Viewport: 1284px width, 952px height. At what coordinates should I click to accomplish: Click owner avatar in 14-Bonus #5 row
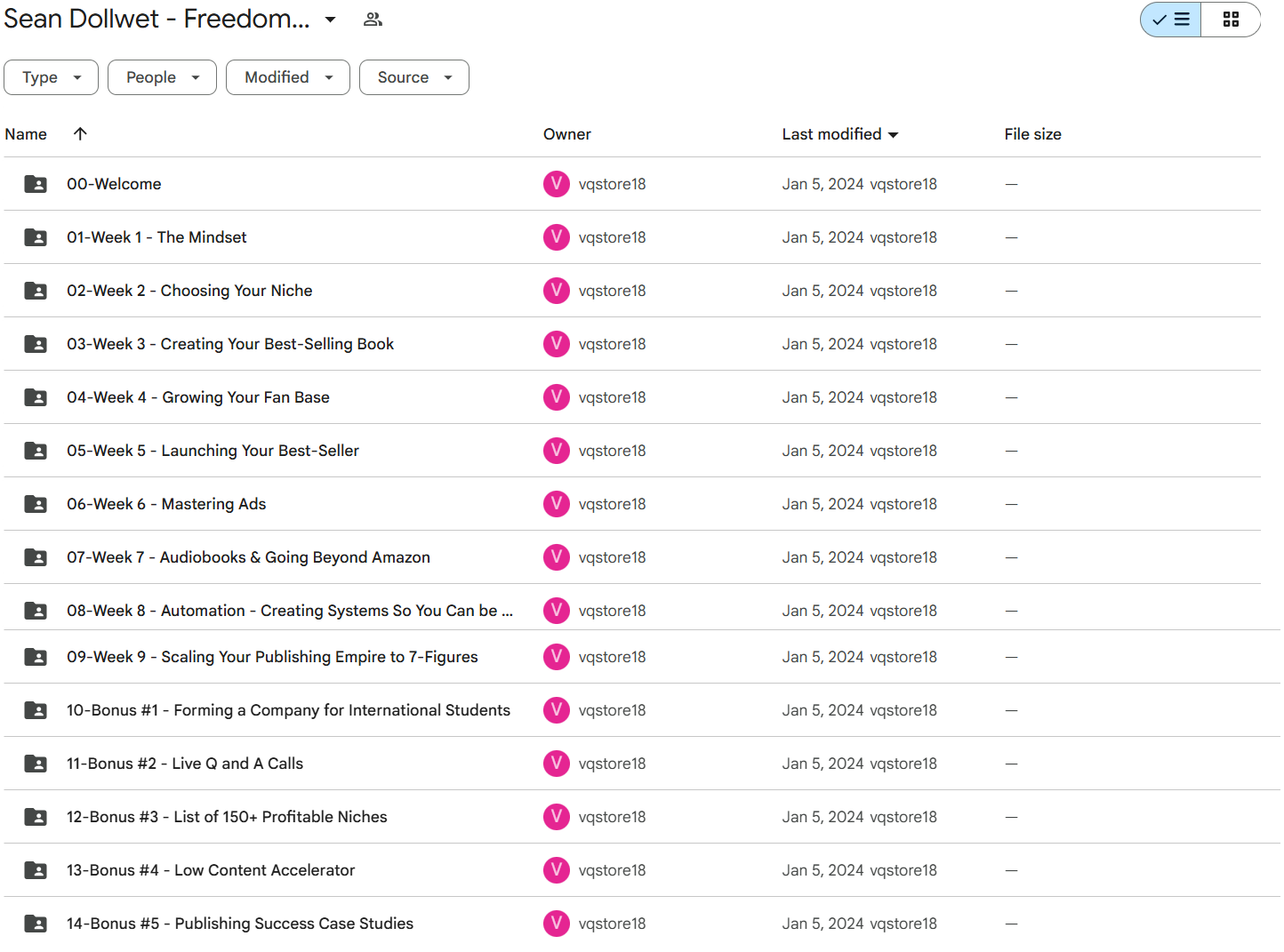click(x=557, y=924)
